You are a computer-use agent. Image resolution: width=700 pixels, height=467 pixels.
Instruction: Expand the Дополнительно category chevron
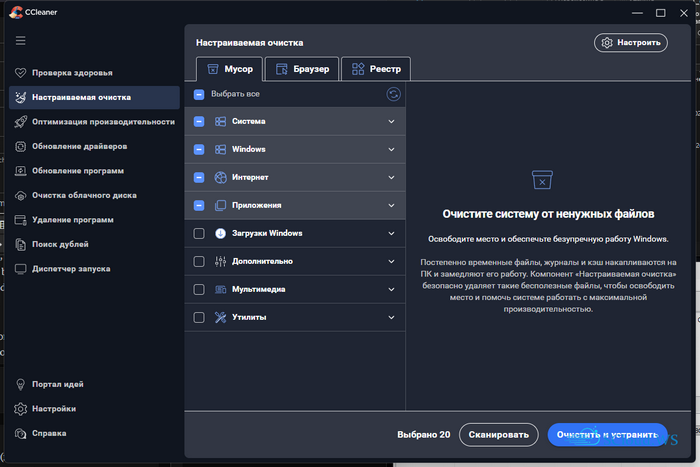click(392, 261)
